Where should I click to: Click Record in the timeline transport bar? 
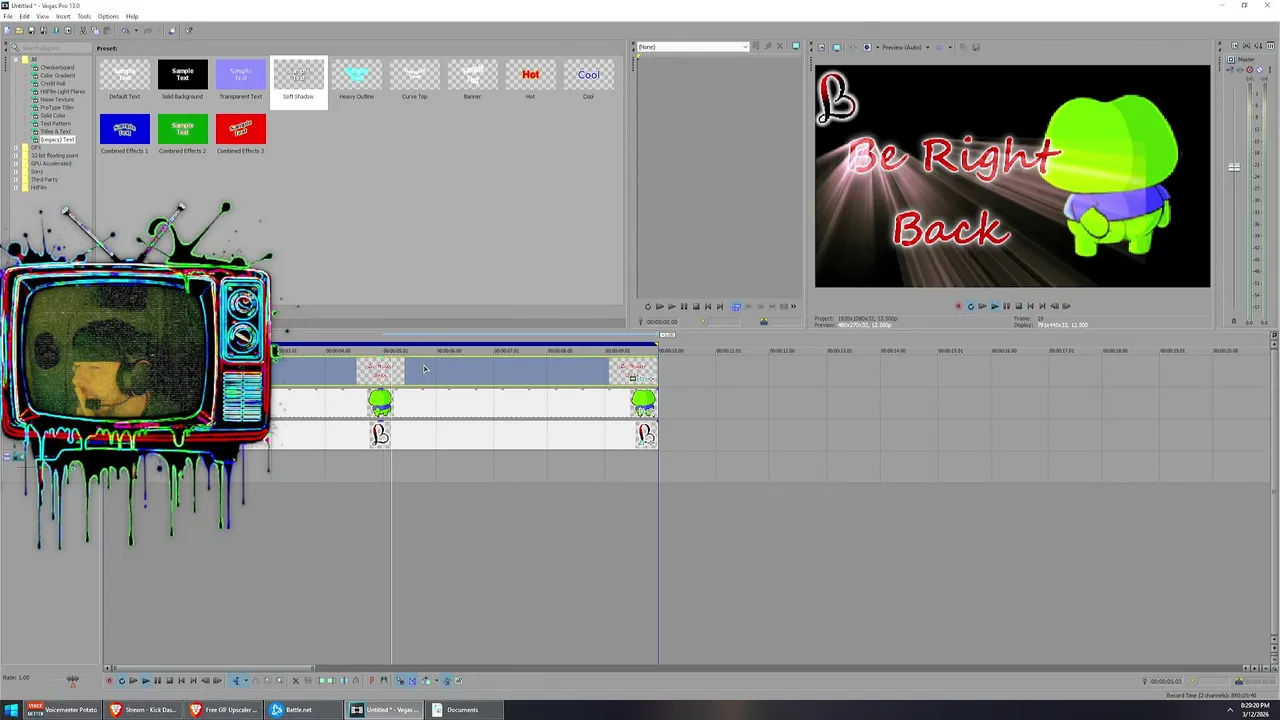tap(110, 681)
